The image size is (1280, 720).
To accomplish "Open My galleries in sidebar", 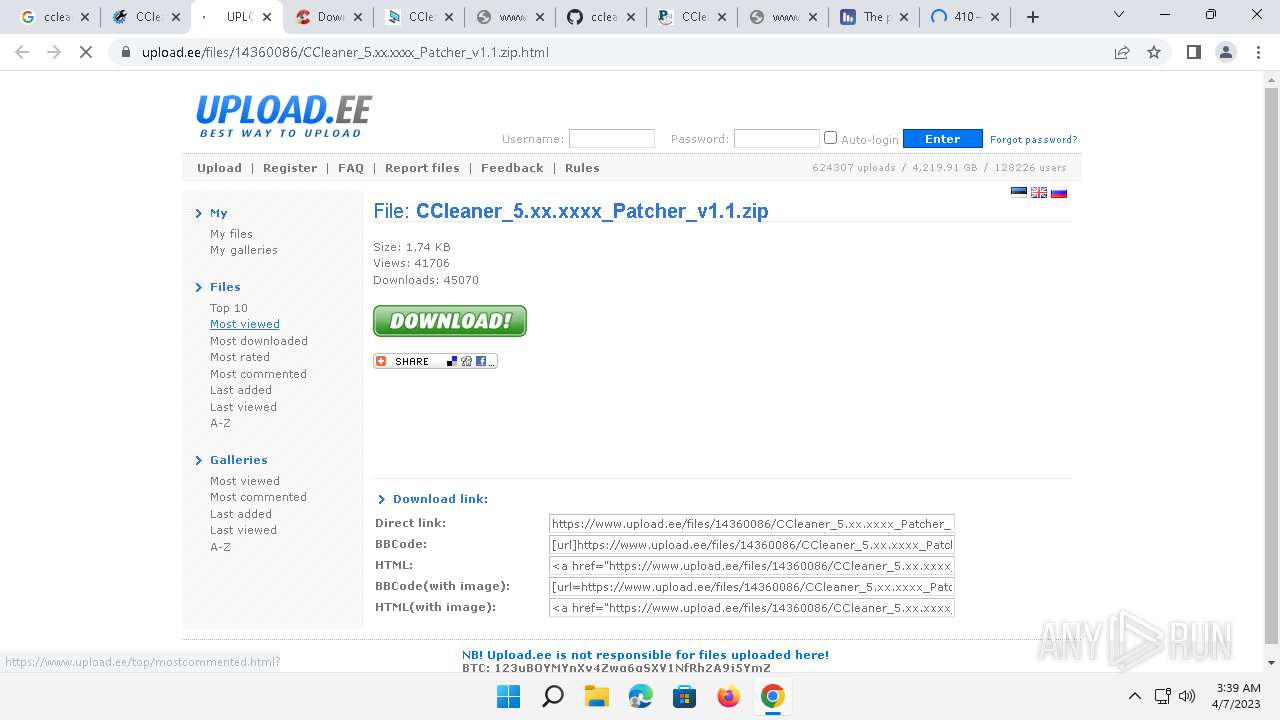I will click(244, 250).
